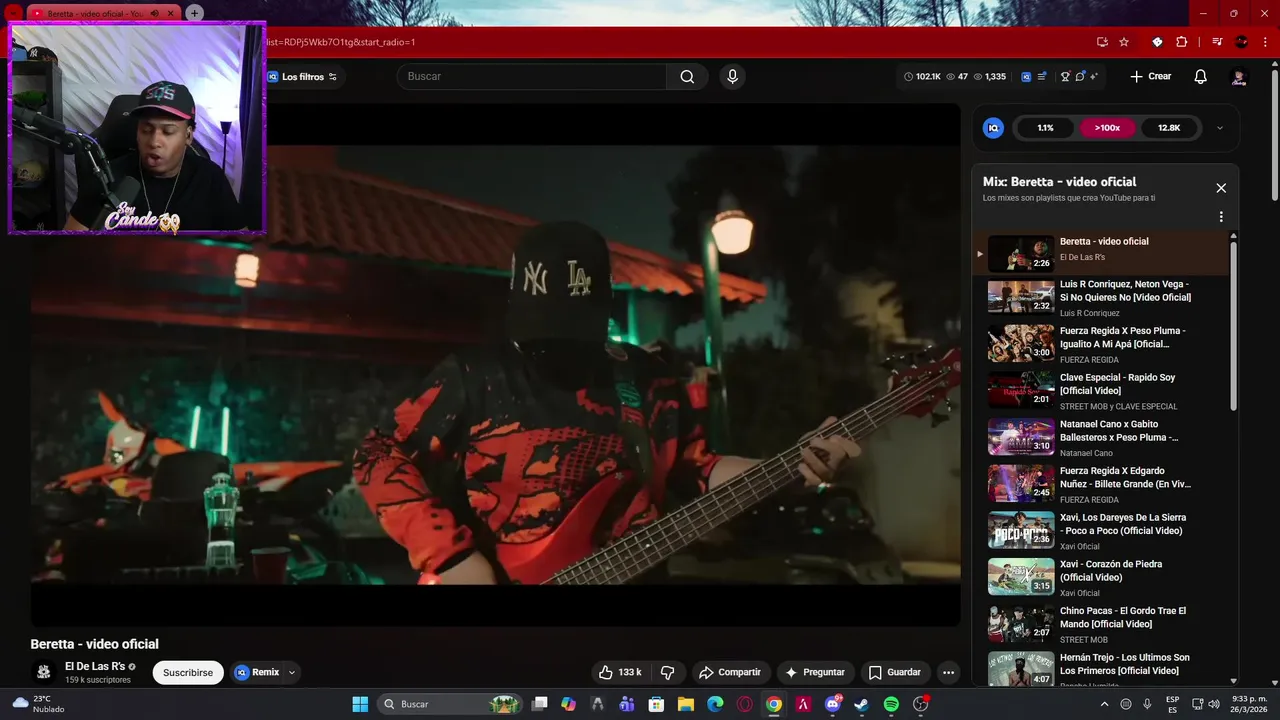
Task: Mute the tab via speaker icon
Action: [x=155, y=13]
